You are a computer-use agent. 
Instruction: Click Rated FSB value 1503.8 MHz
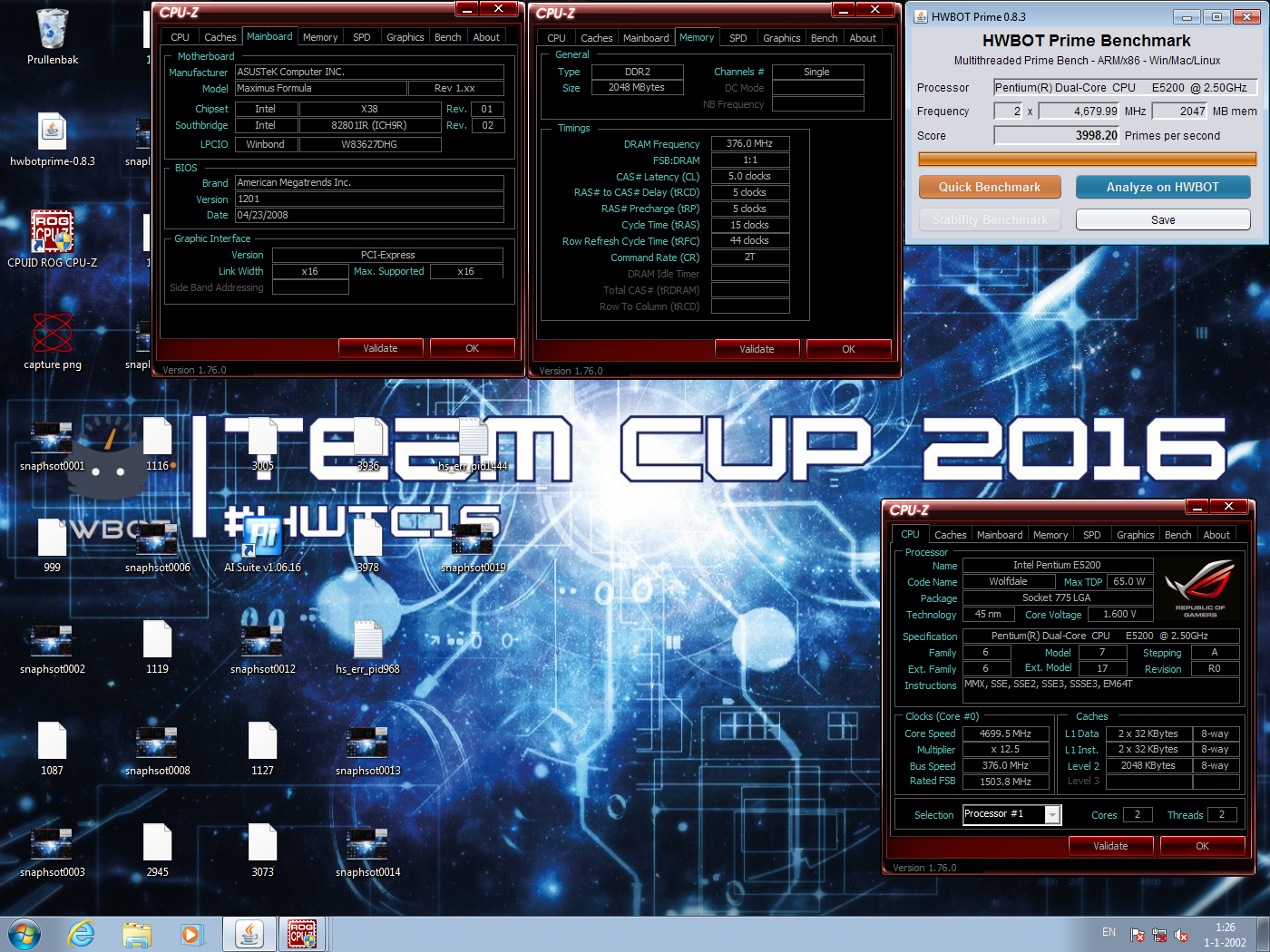[1005, 782]
